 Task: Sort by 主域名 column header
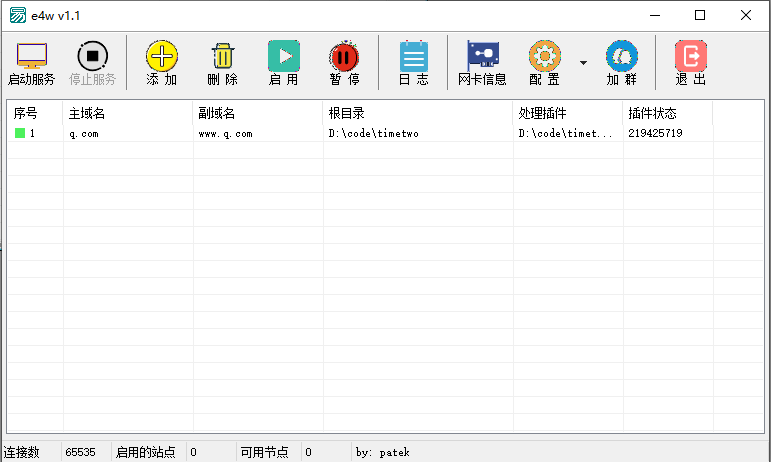pyautogui.click(x=128, y=113)
